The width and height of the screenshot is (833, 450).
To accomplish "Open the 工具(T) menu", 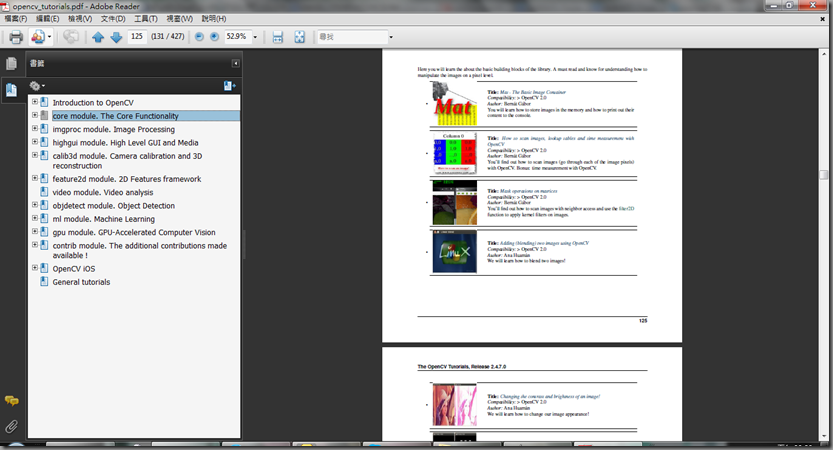I will coord(146,19).
